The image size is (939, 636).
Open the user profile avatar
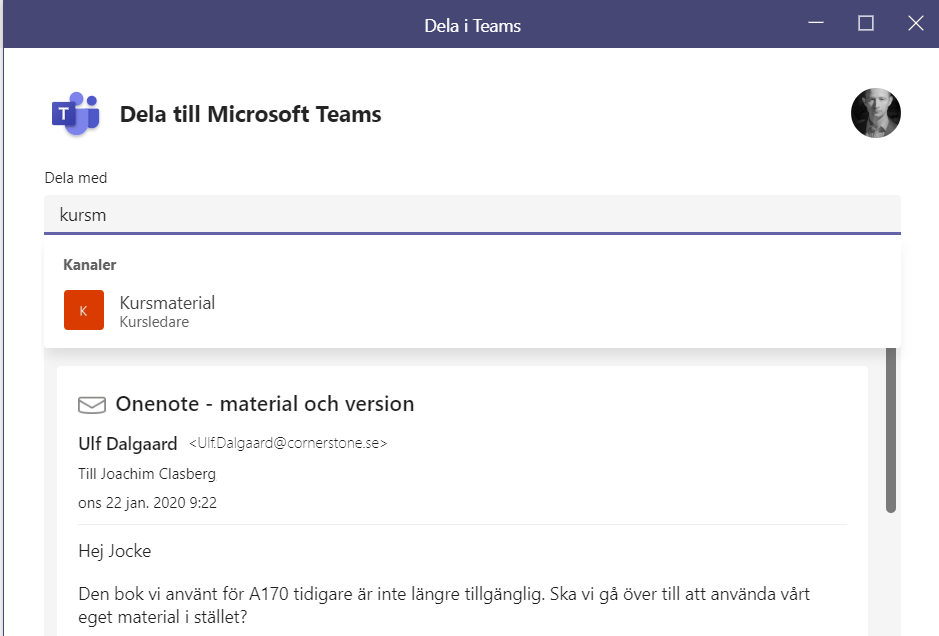pos(875,113)
